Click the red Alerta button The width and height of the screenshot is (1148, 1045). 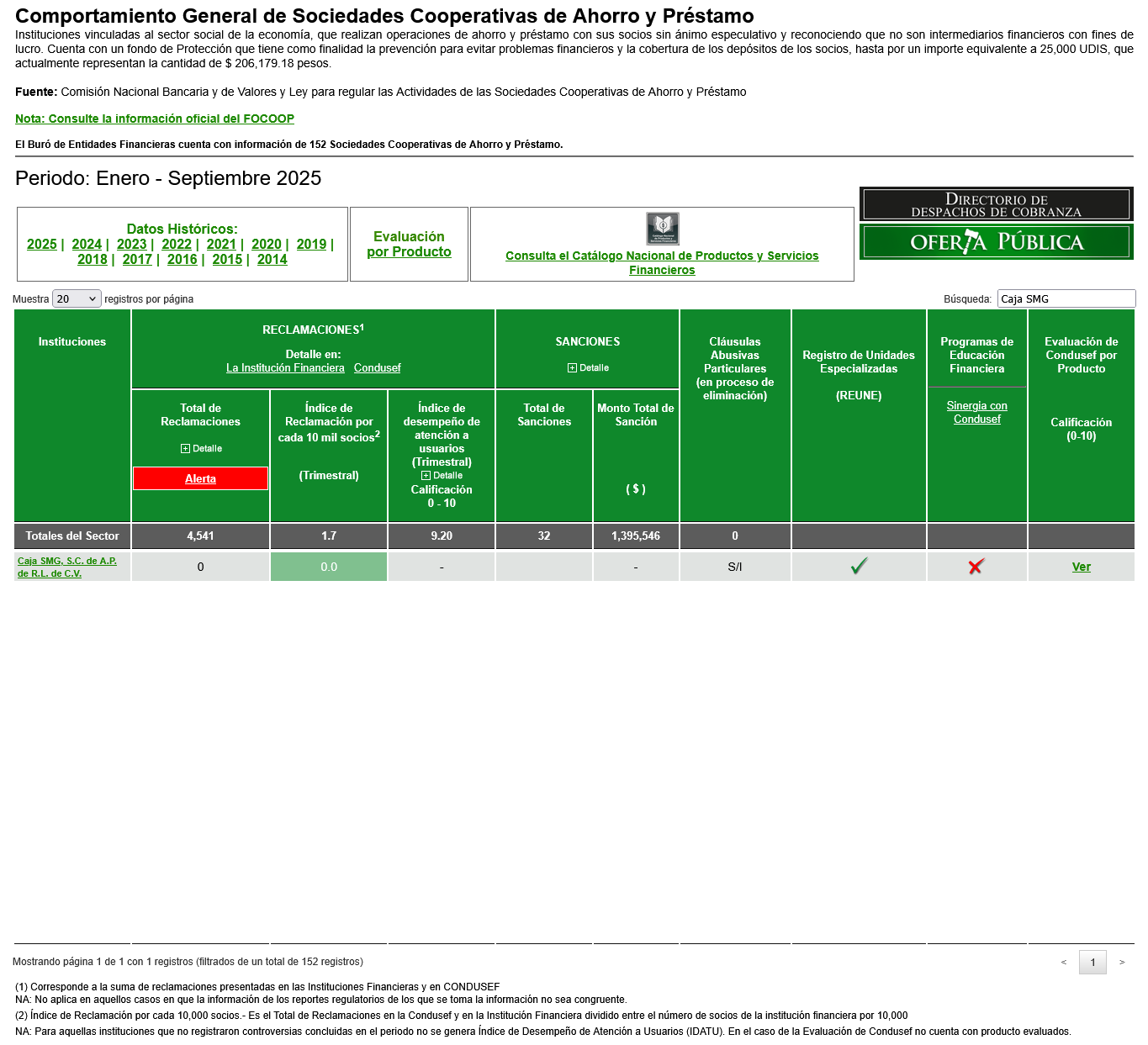[200, 478]
